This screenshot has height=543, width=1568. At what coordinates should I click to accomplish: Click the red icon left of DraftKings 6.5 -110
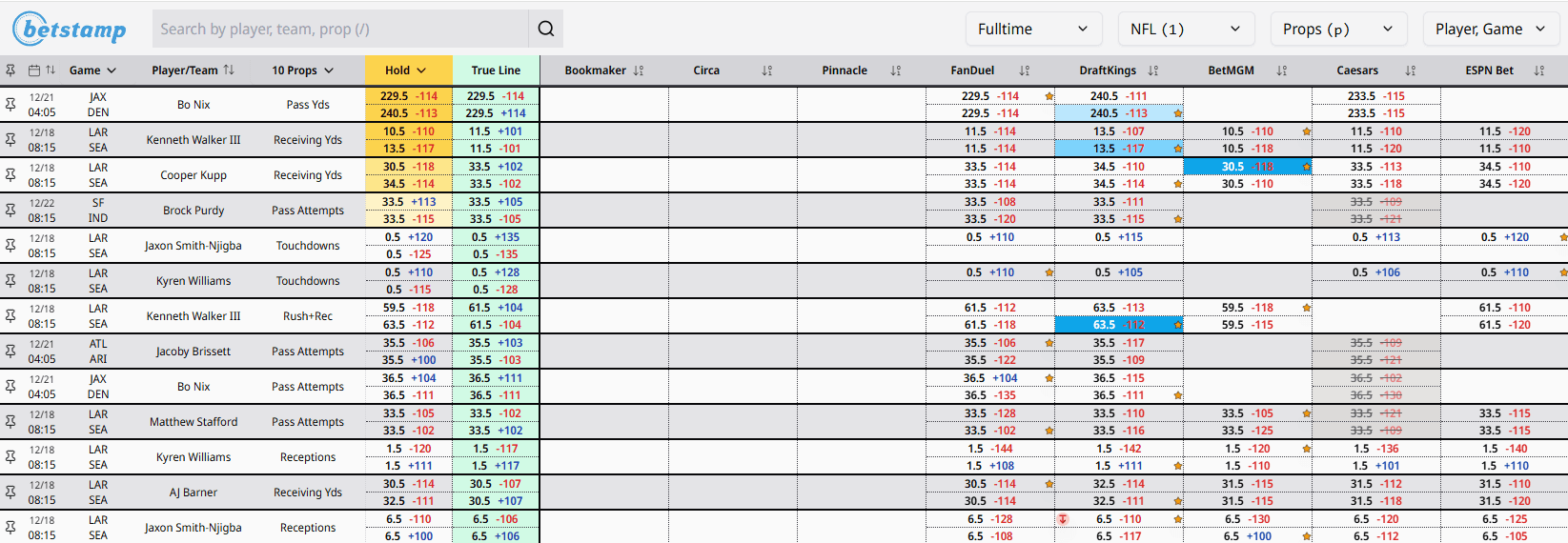(1063, 519)
